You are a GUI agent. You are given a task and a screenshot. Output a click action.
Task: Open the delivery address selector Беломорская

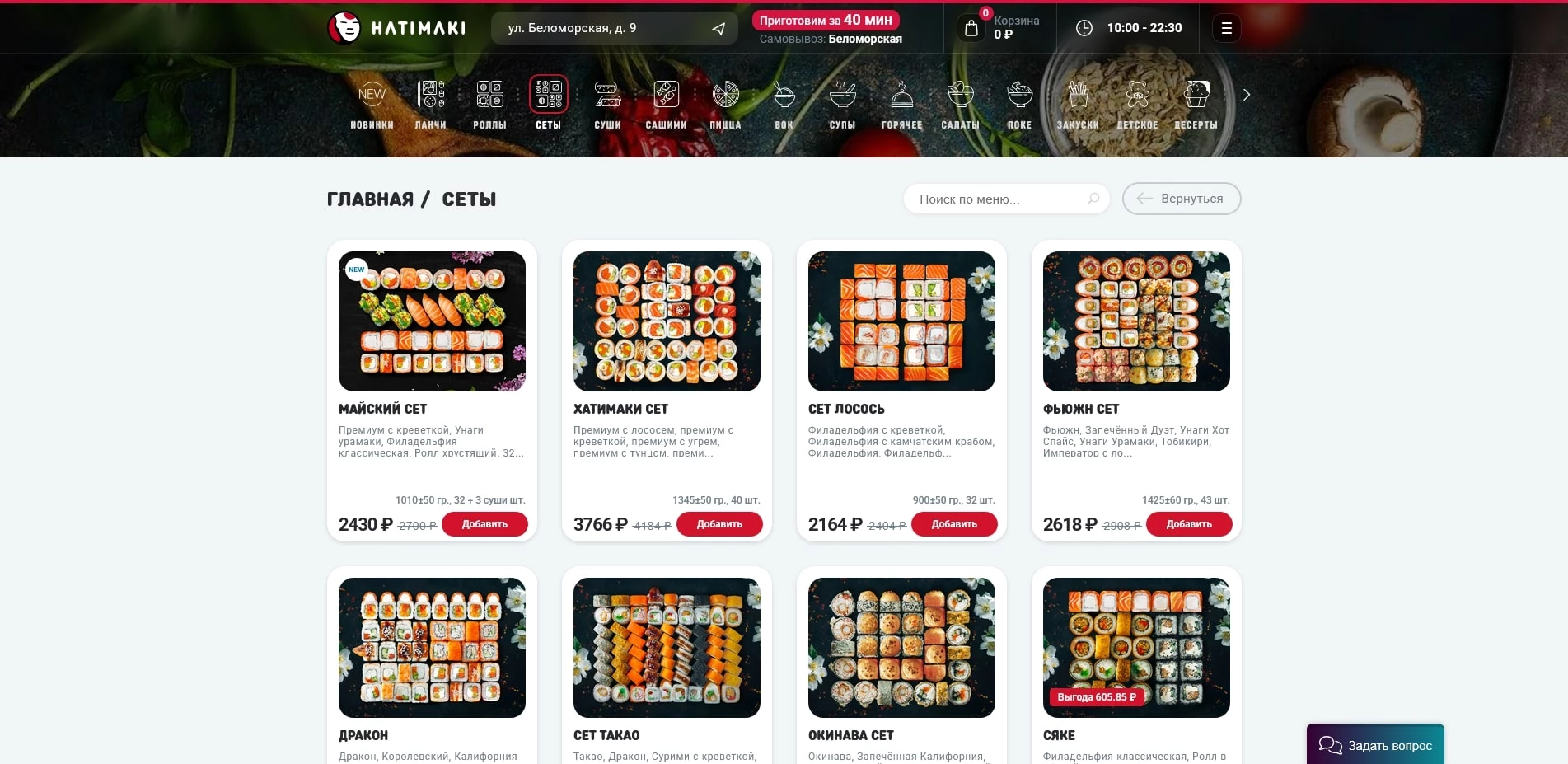pos(614,28)
